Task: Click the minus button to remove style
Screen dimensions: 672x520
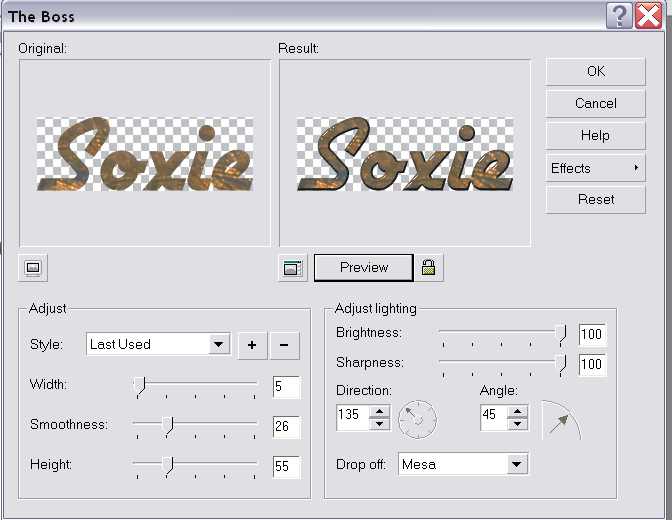Action: (x=284, y=345)
